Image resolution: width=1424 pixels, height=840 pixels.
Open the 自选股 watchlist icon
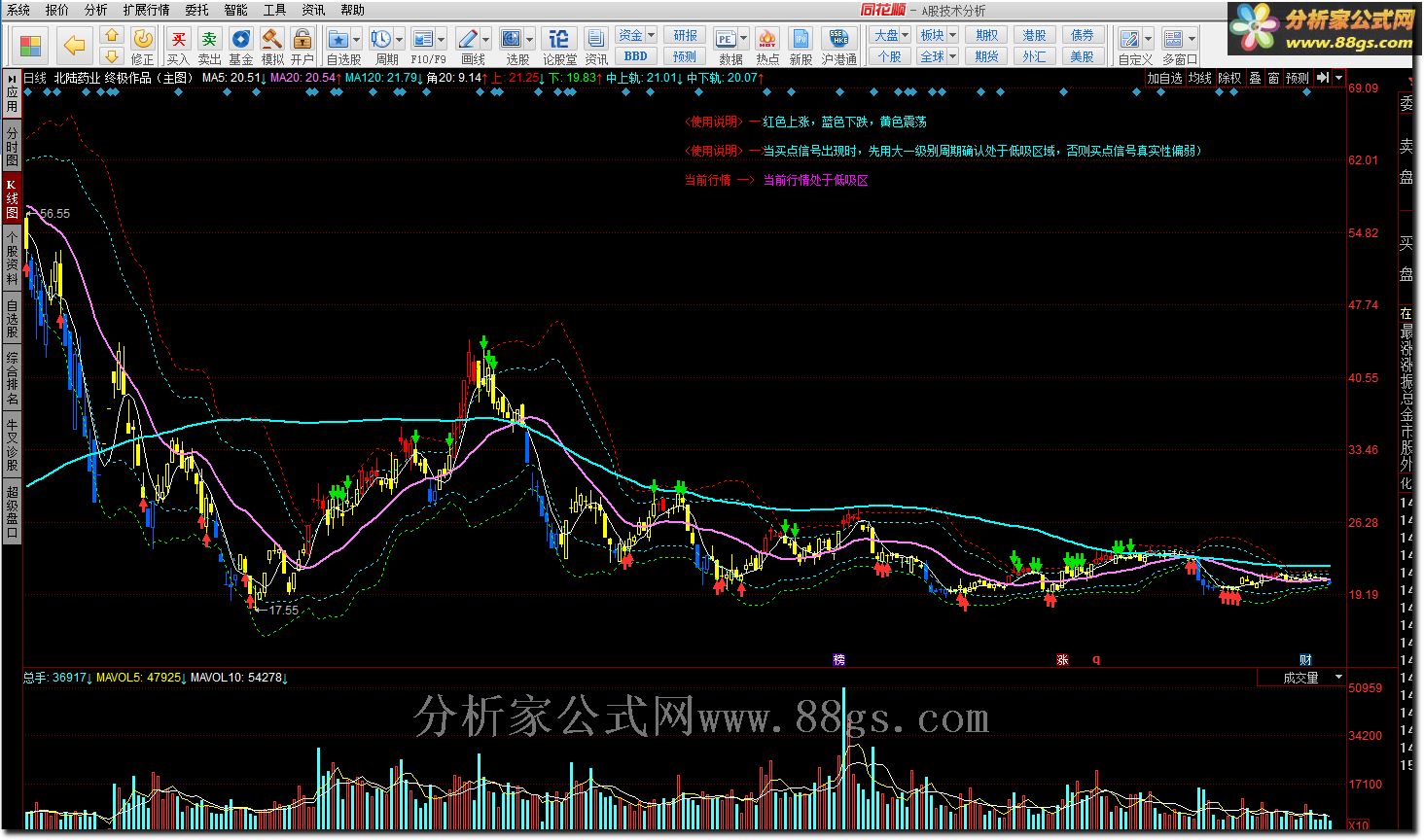point(338,39)
